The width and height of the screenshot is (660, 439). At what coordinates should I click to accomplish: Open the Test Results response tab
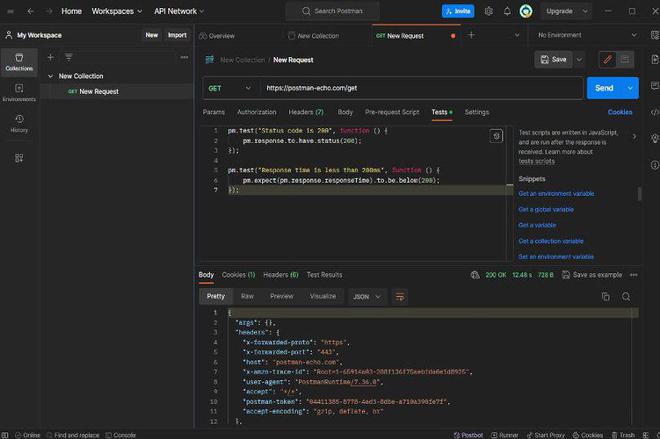(324, 274)
